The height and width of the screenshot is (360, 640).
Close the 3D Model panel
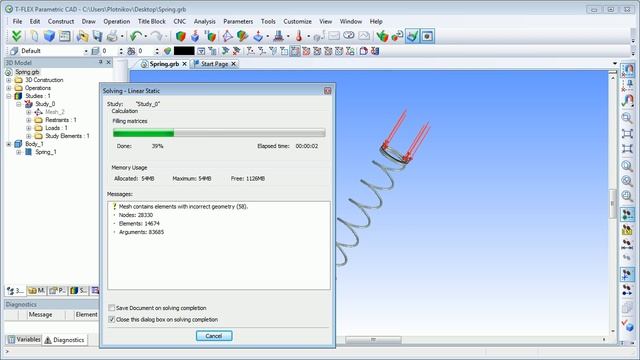coord(109,62)
